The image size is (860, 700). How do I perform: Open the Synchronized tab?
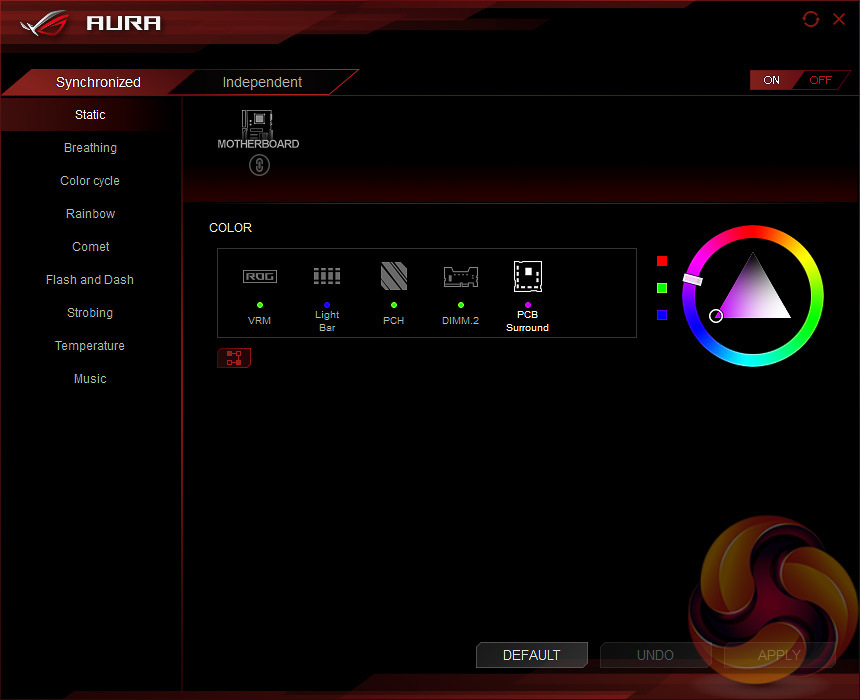point(98,82)
